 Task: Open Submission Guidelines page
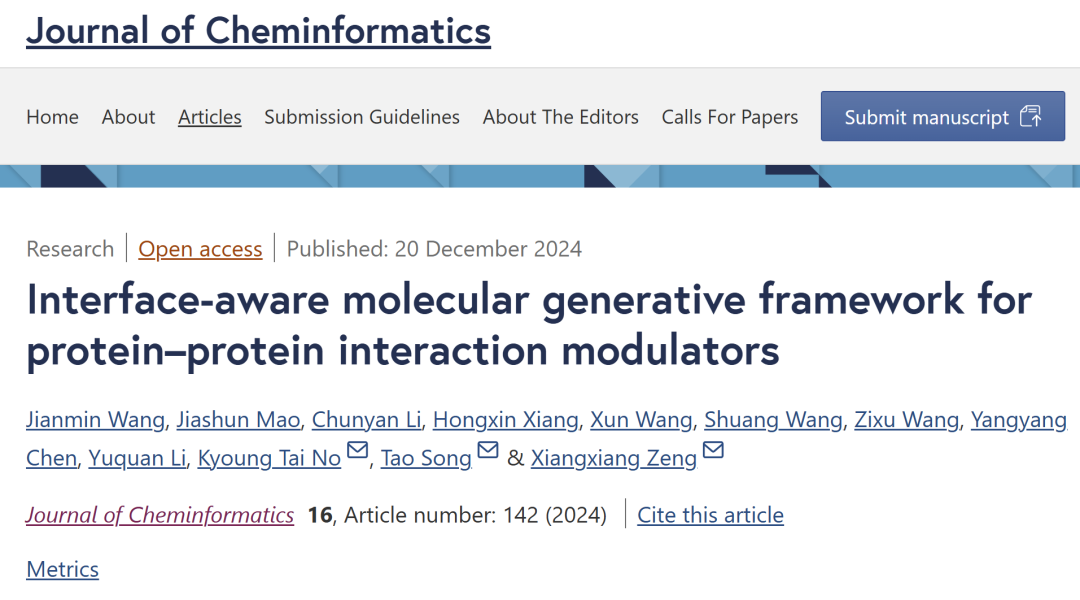362,117
